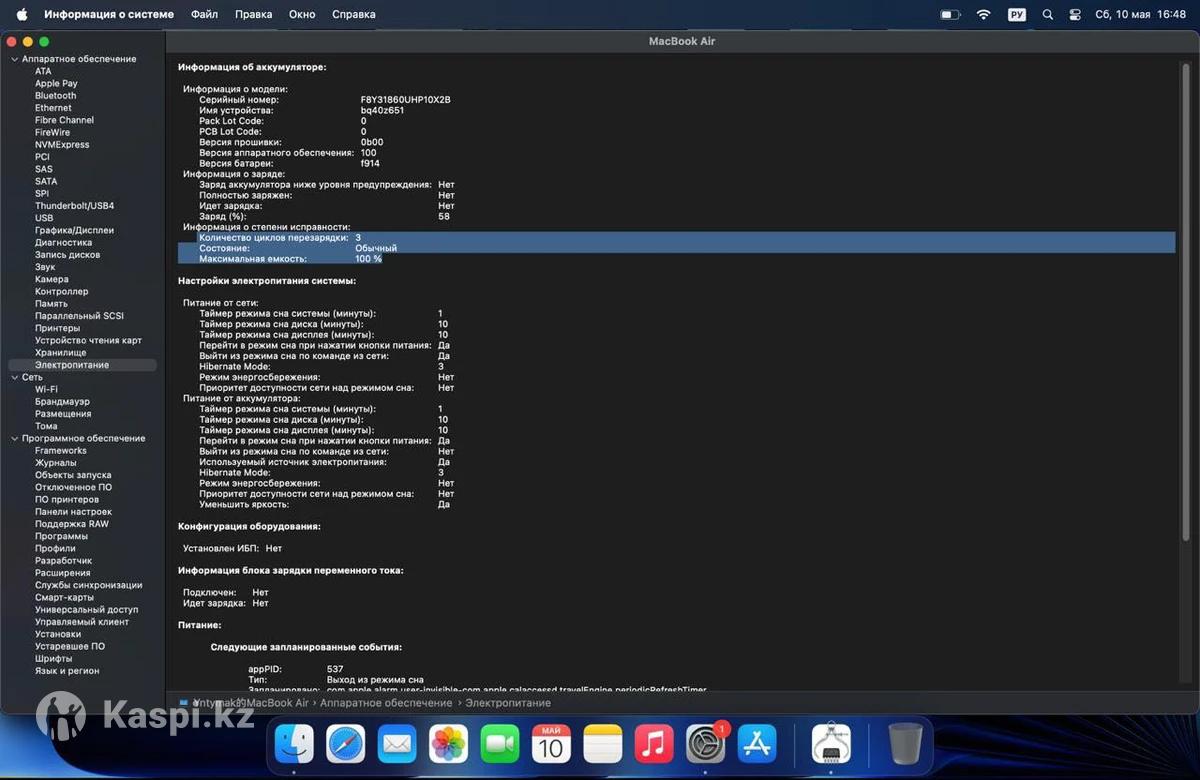Open the Apple menu
1200x780 pixels.
[22, 14]
